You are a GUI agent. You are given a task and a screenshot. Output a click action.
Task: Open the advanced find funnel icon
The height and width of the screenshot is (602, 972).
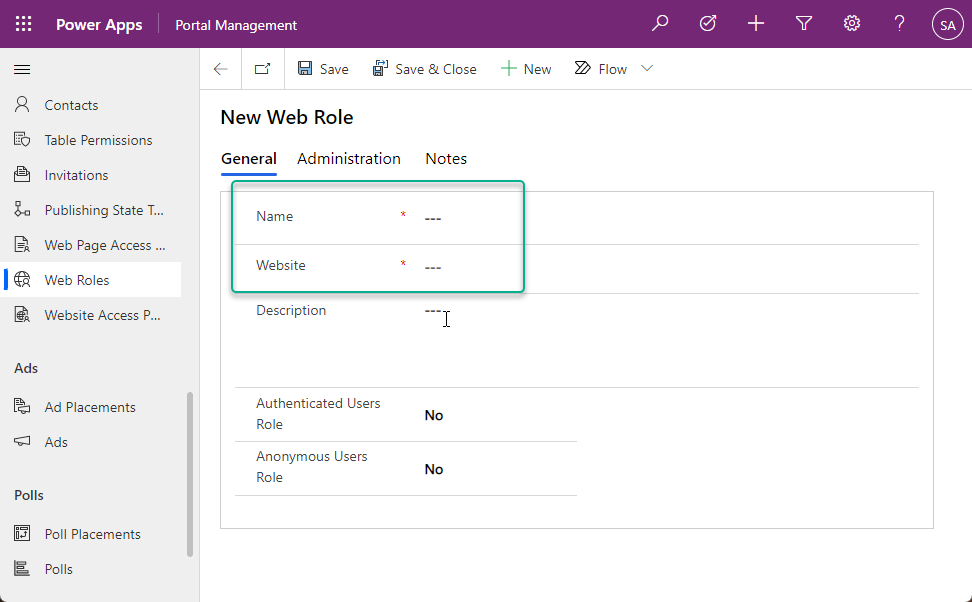804,24
